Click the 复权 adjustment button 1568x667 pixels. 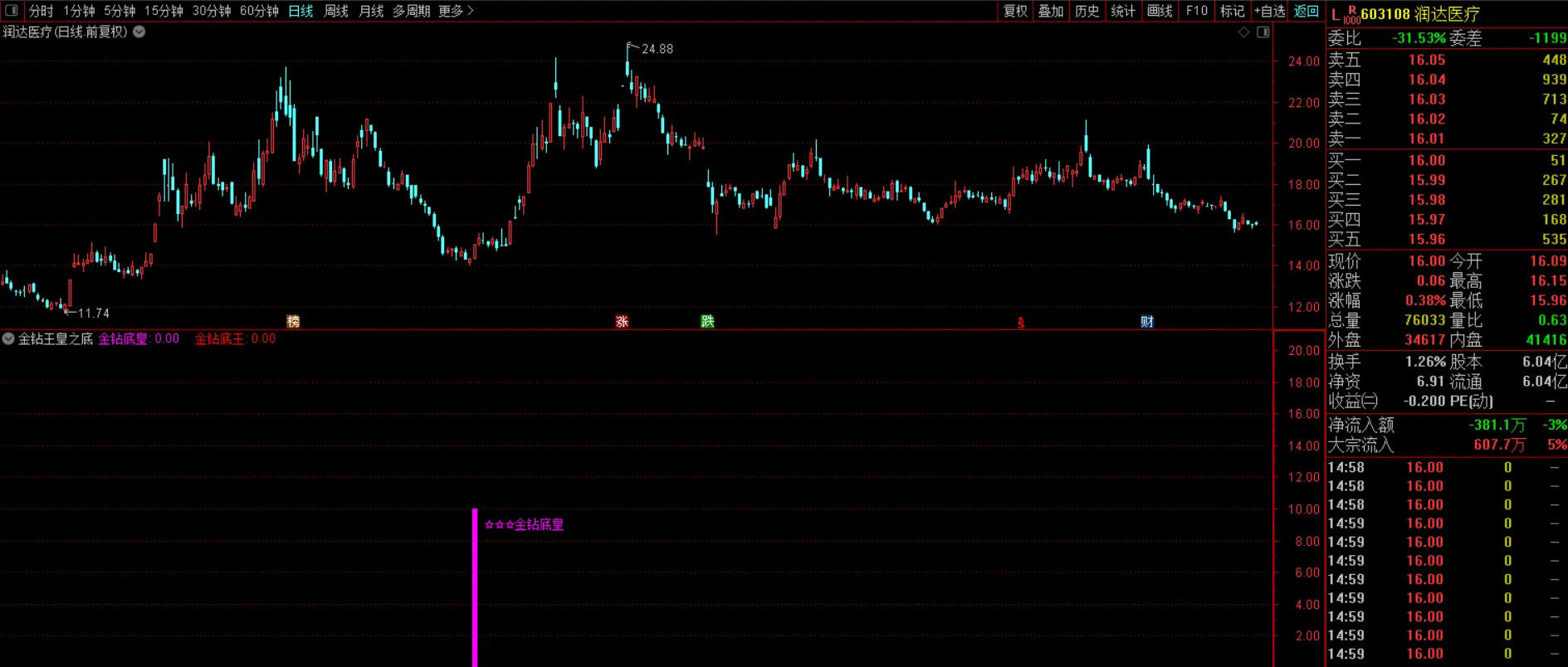(1015, 11)
